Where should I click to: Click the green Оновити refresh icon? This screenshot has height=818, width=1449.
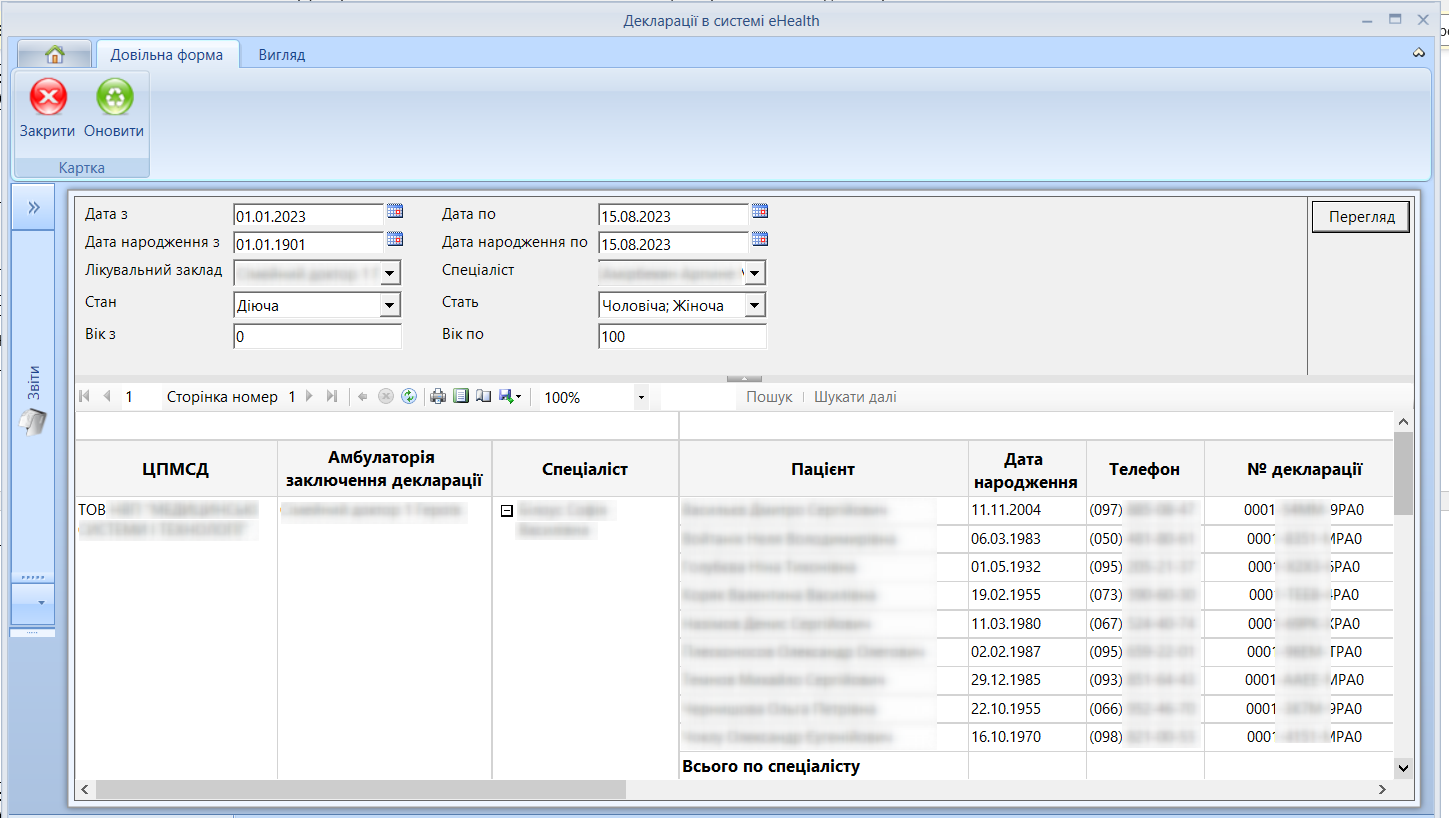point(114,98)
